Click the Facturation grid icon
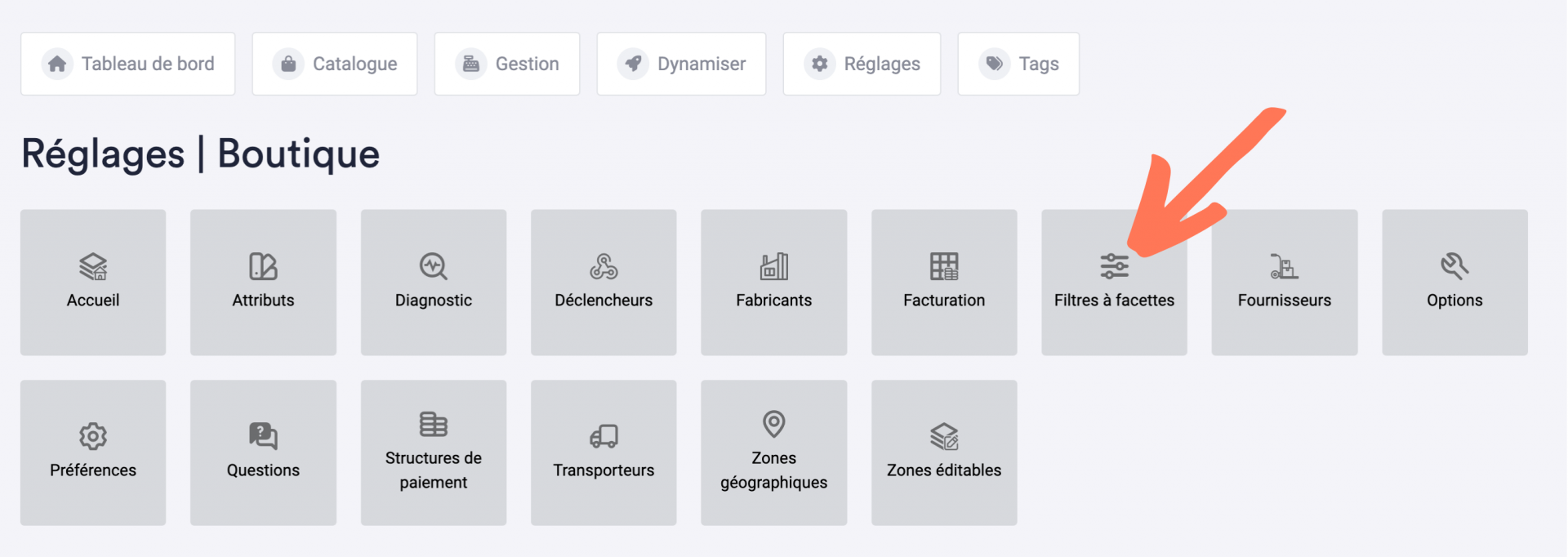This screenshot has height=557, width=1568. pyautogui.click(x=944, y=266)
